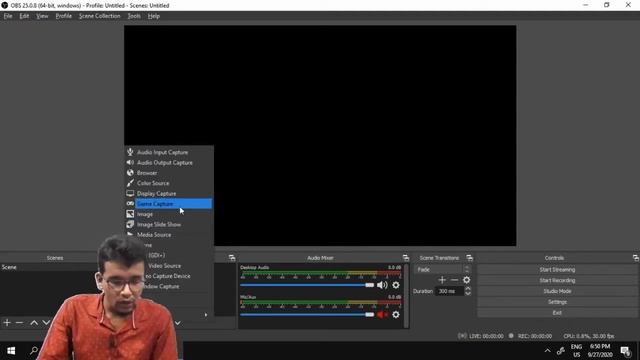Screen dimensions: 640x360
Task: Click the Duration 300 ms field
Action: click(450, 291)
